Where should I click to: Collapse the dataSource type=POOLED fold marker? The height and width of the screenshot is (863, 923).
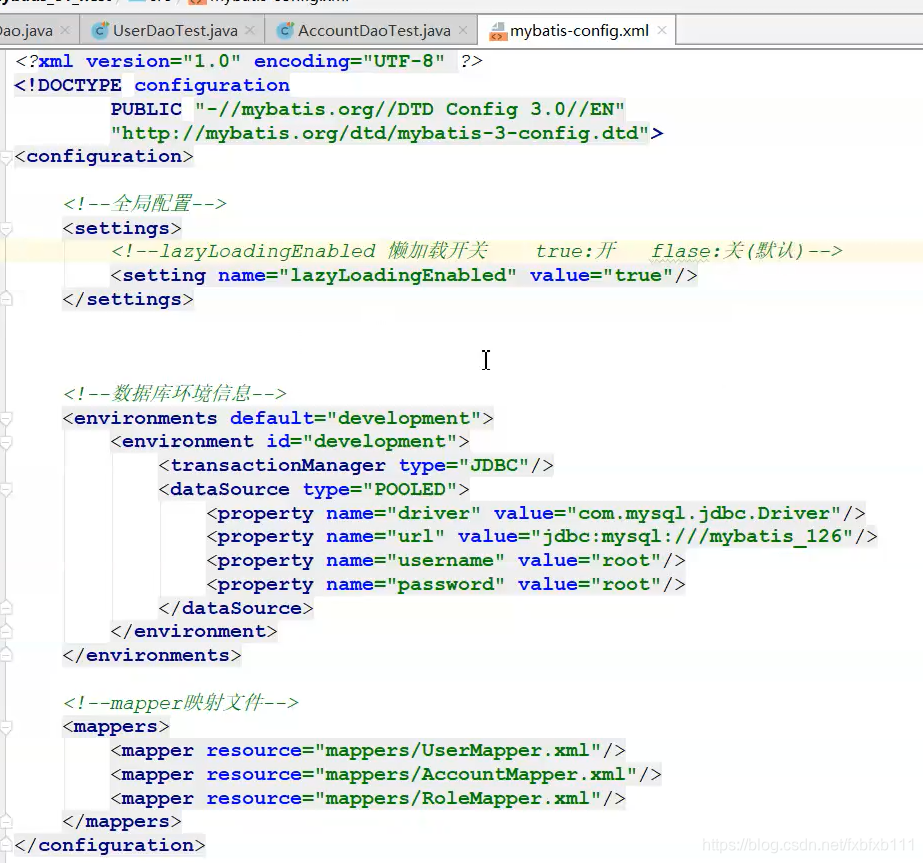click(x=5, y=490)
